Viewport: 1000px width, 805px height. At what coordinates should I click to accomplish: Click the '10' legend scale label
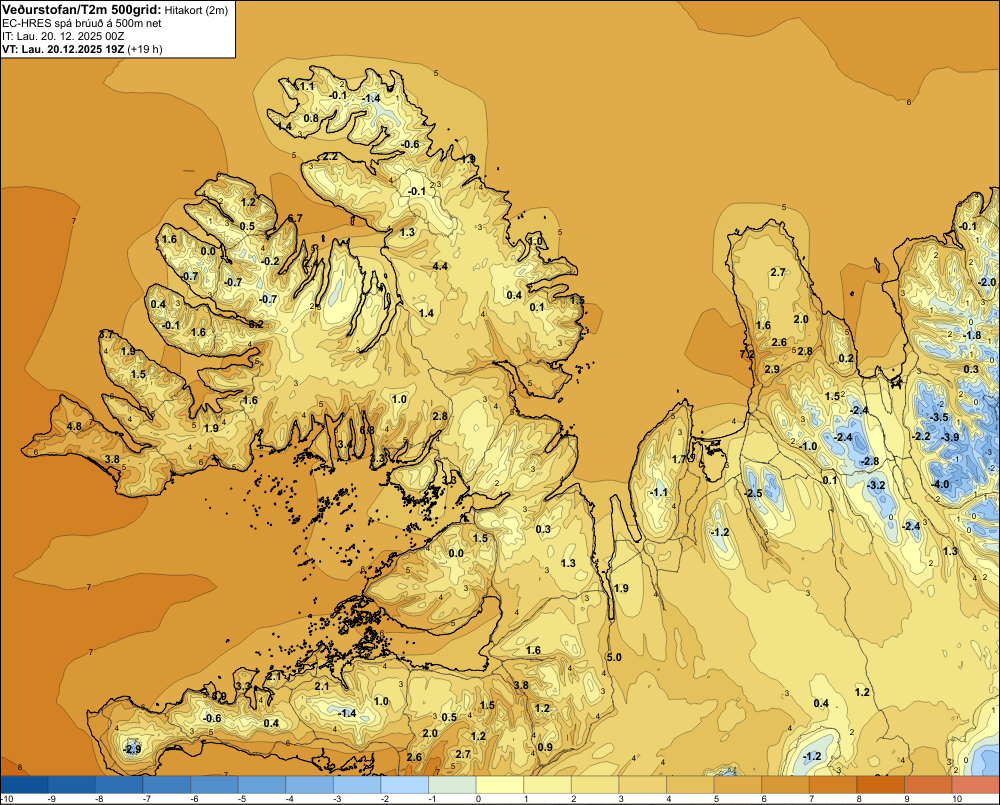point(957,799)
